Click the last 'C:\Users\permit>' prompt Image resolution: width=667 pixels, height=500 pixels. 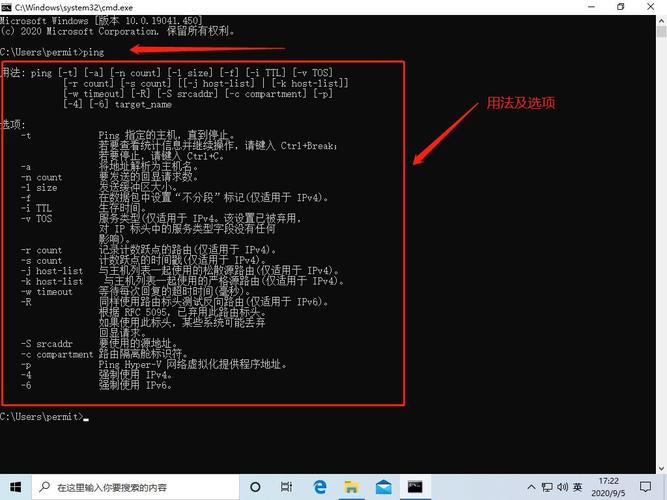42,417
